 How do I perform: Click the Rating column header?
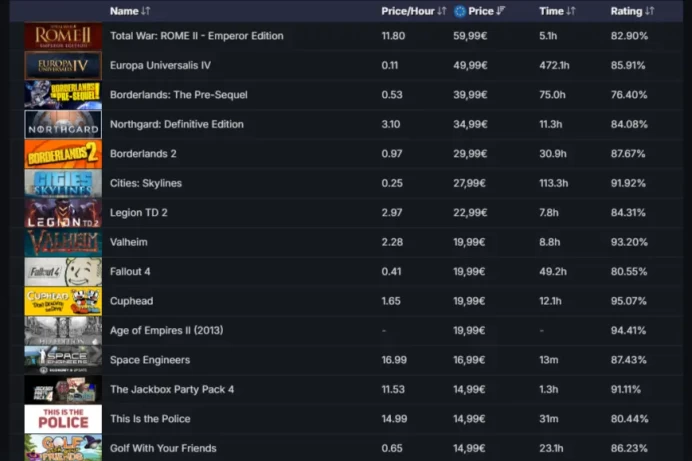coord(626,11)
